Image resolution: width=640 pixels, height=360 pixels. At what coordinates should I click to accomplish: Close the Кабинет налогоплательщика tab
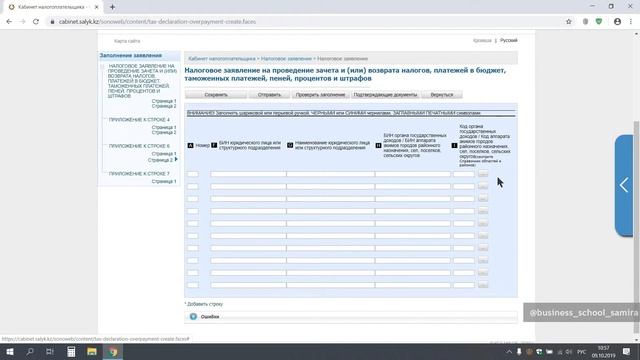[96, 7]
